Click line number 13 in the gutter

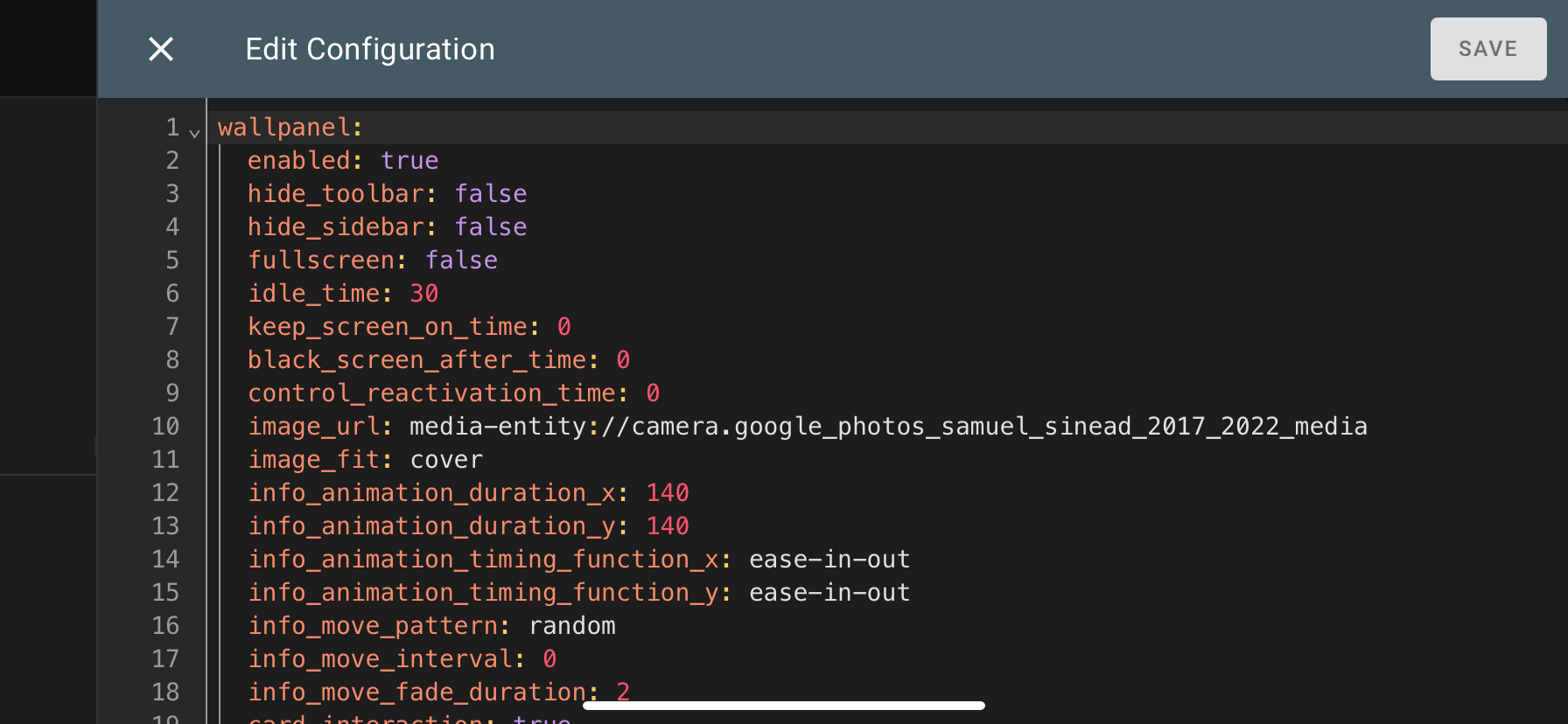[x=165, y=526]
